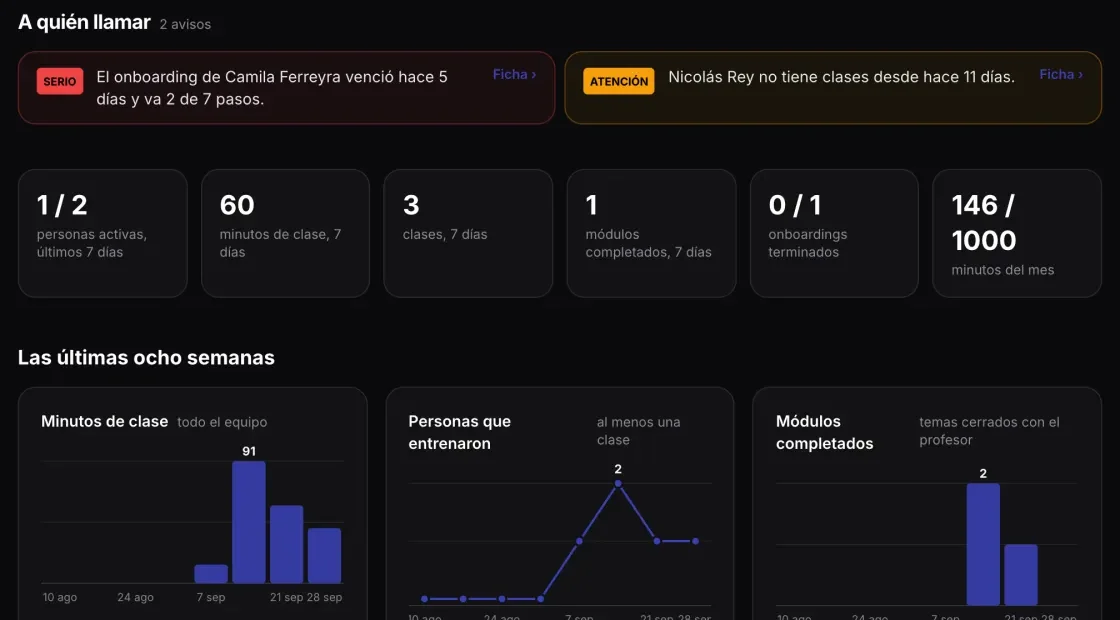Click the 'Módulos completados' chart title

tap(824, 432)
